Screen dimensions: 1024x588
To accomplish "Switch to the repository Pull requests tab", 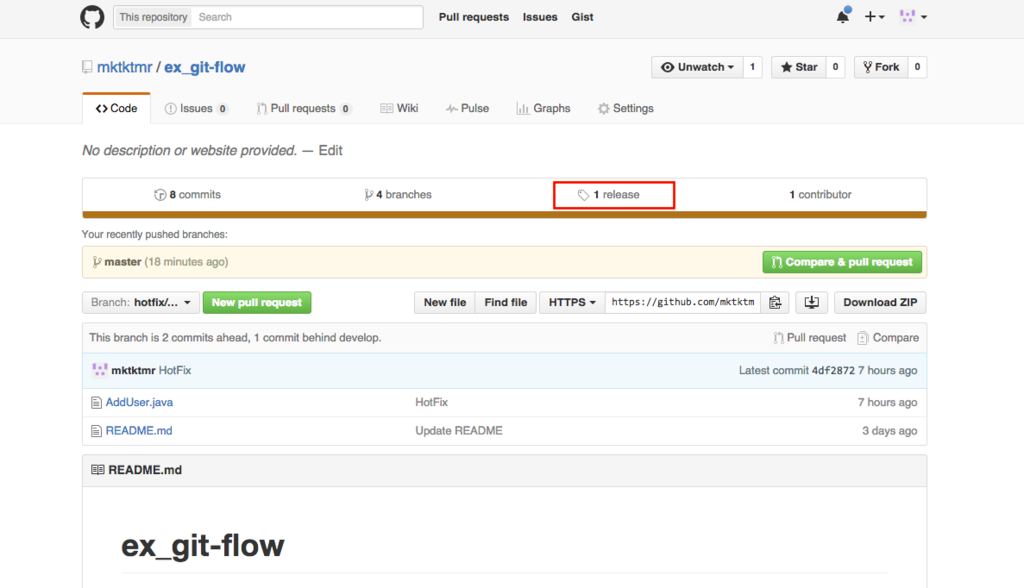I will 304,108.
